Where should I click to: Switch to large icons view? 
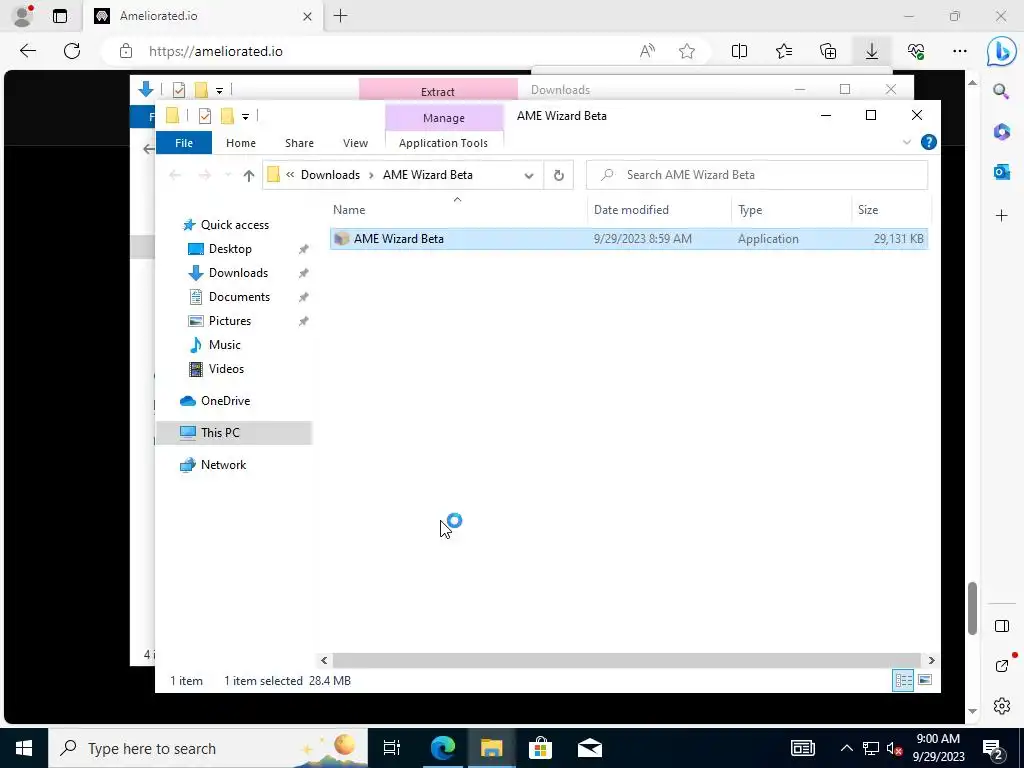925,680
